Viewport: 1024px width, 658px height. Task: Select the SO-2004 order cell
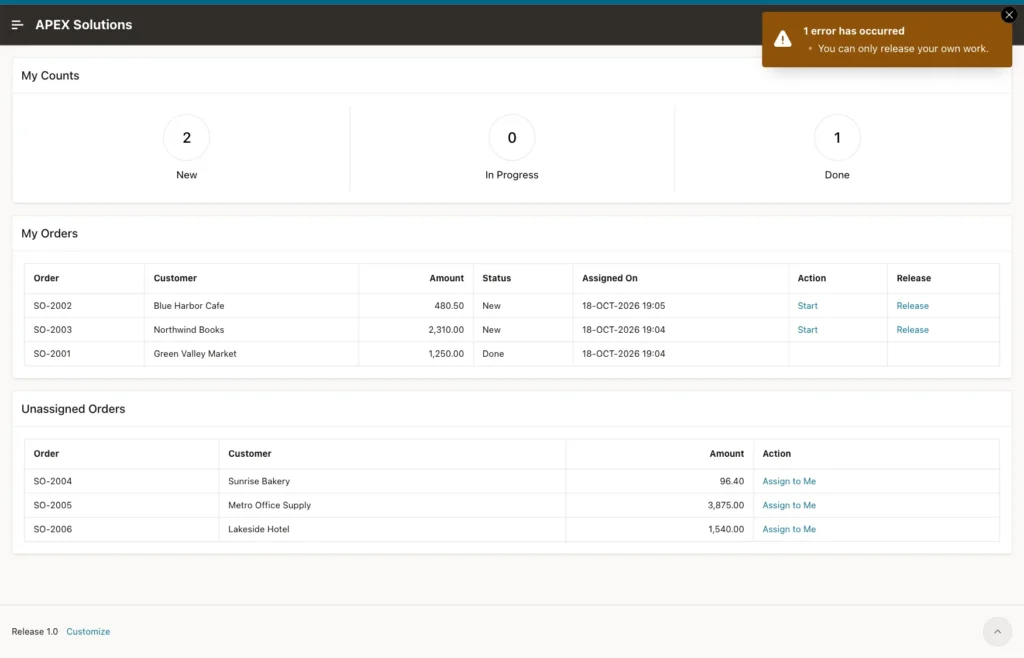point(121,481)
